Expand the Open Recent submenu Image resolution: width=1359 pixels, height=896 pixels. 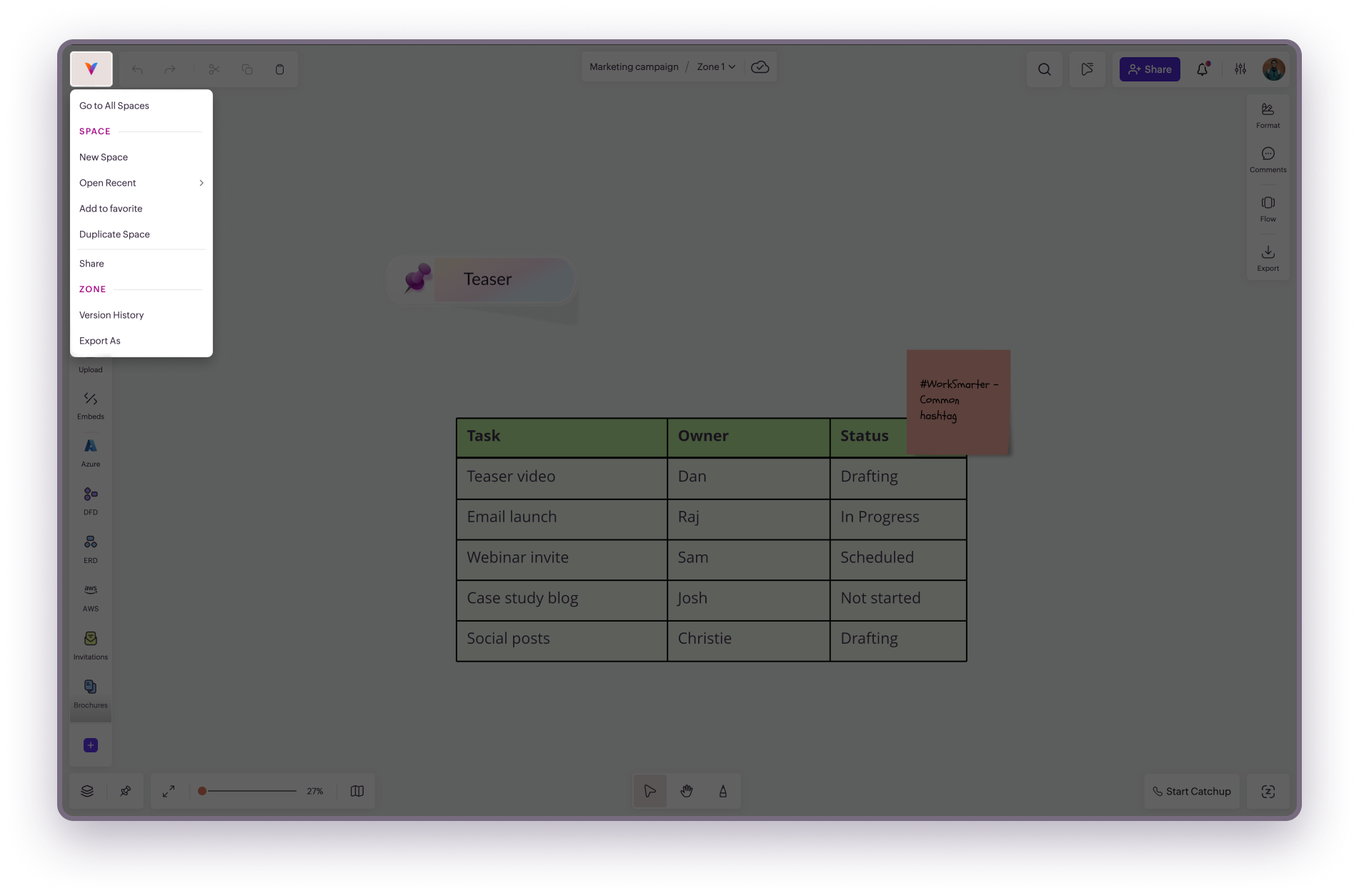pos(141,183)
